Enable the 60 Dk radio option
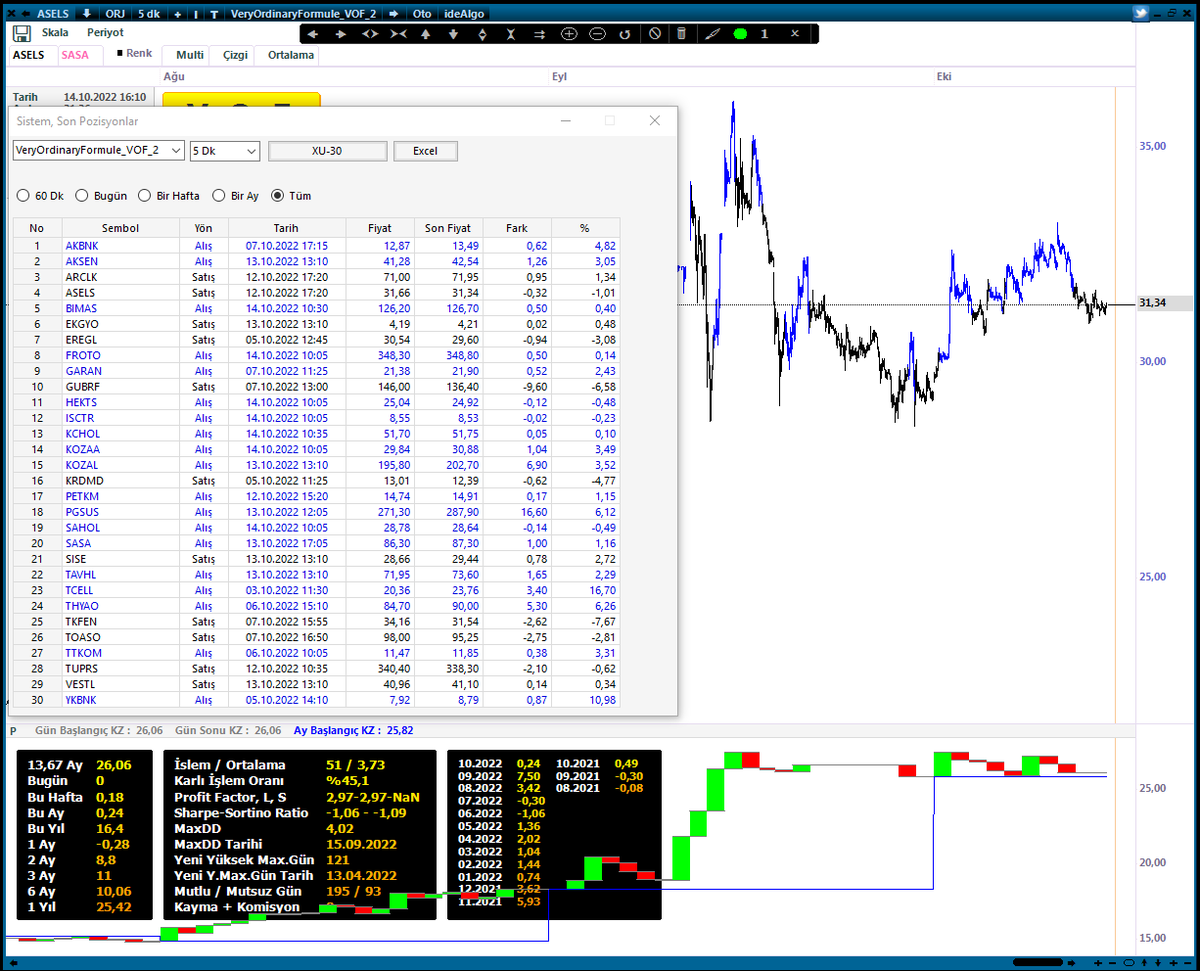1200x971 pixels. [x=22, y=195]
